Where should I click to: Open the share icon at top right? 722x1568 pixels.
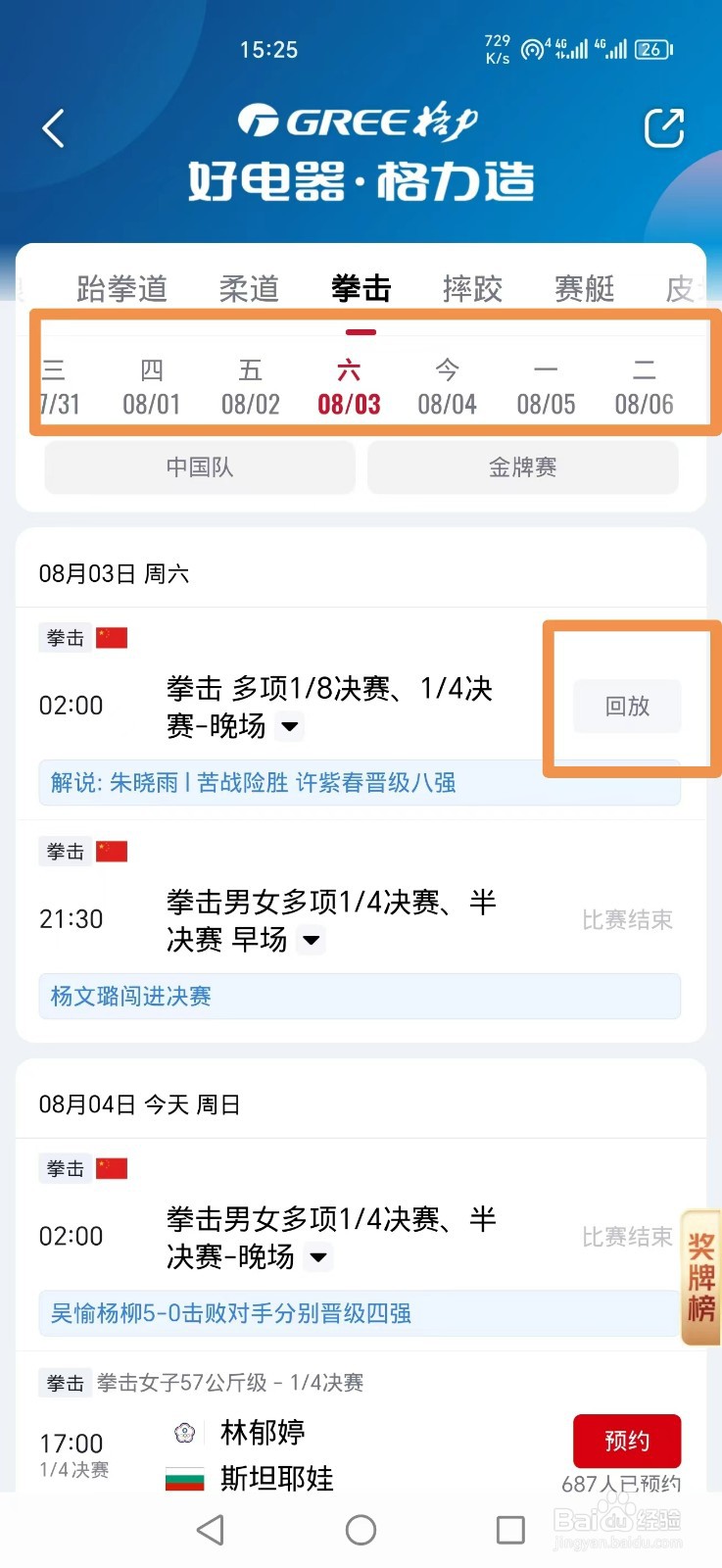pos(663,128)
